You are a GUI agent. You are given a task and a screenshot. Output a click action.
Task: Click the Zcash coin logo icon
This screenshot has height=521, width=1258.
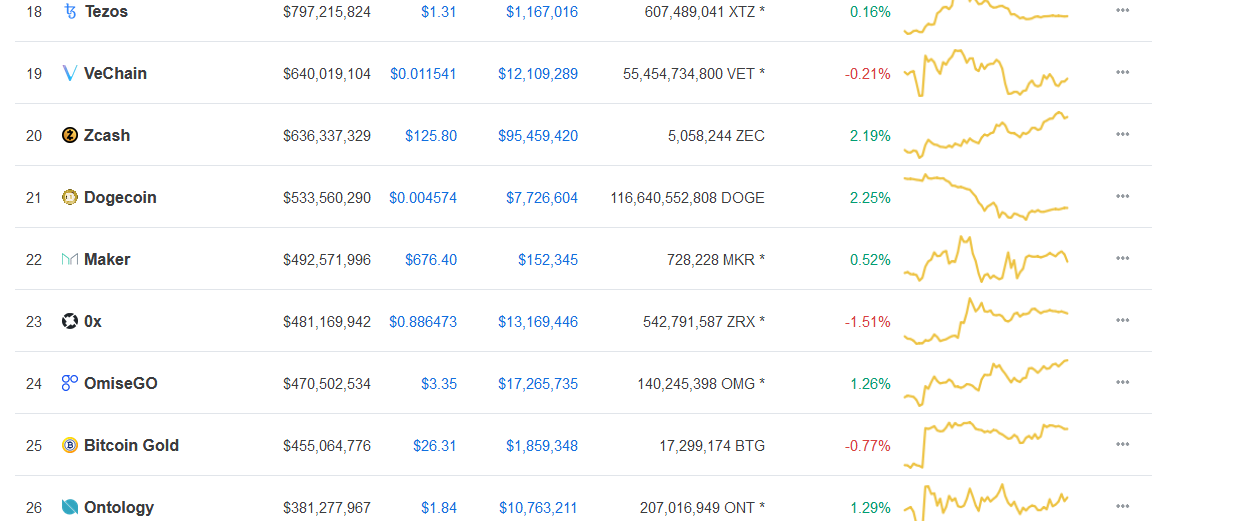click(70, 135)
